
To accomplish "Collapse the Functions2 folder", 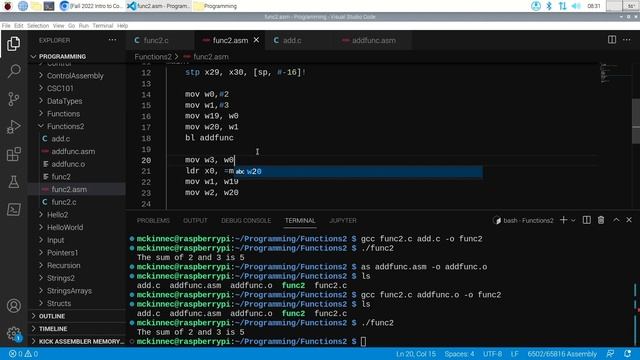I will (65, 126).
